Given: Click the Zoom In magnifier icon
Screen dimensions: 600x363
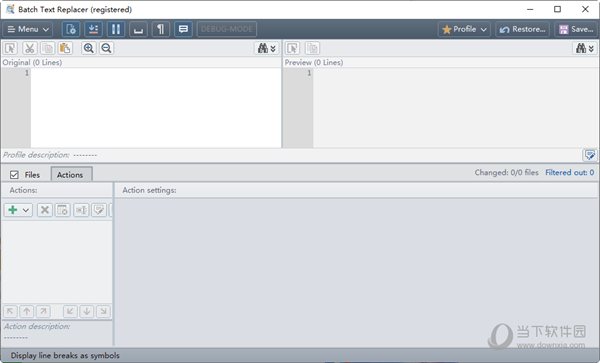Looking at the screenshot, I should point(89,48).
